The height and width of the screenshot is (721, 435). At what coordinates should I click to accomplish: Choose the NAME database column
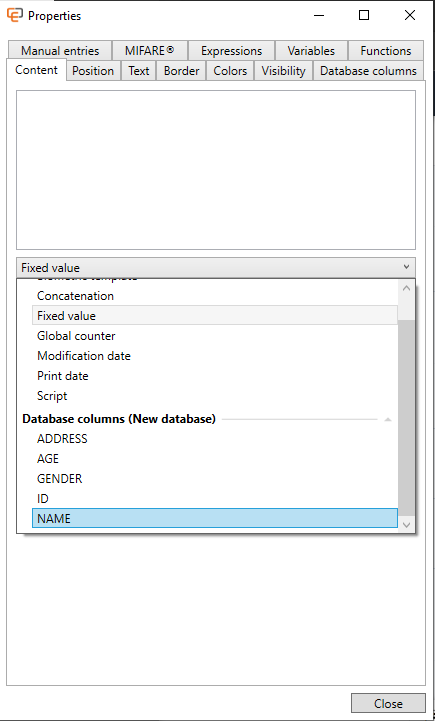pyautogui.click(x=215, y=518)
